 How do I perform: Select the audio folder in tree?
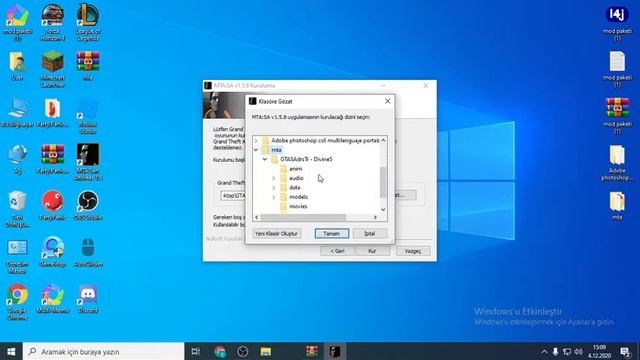point(296,178)
